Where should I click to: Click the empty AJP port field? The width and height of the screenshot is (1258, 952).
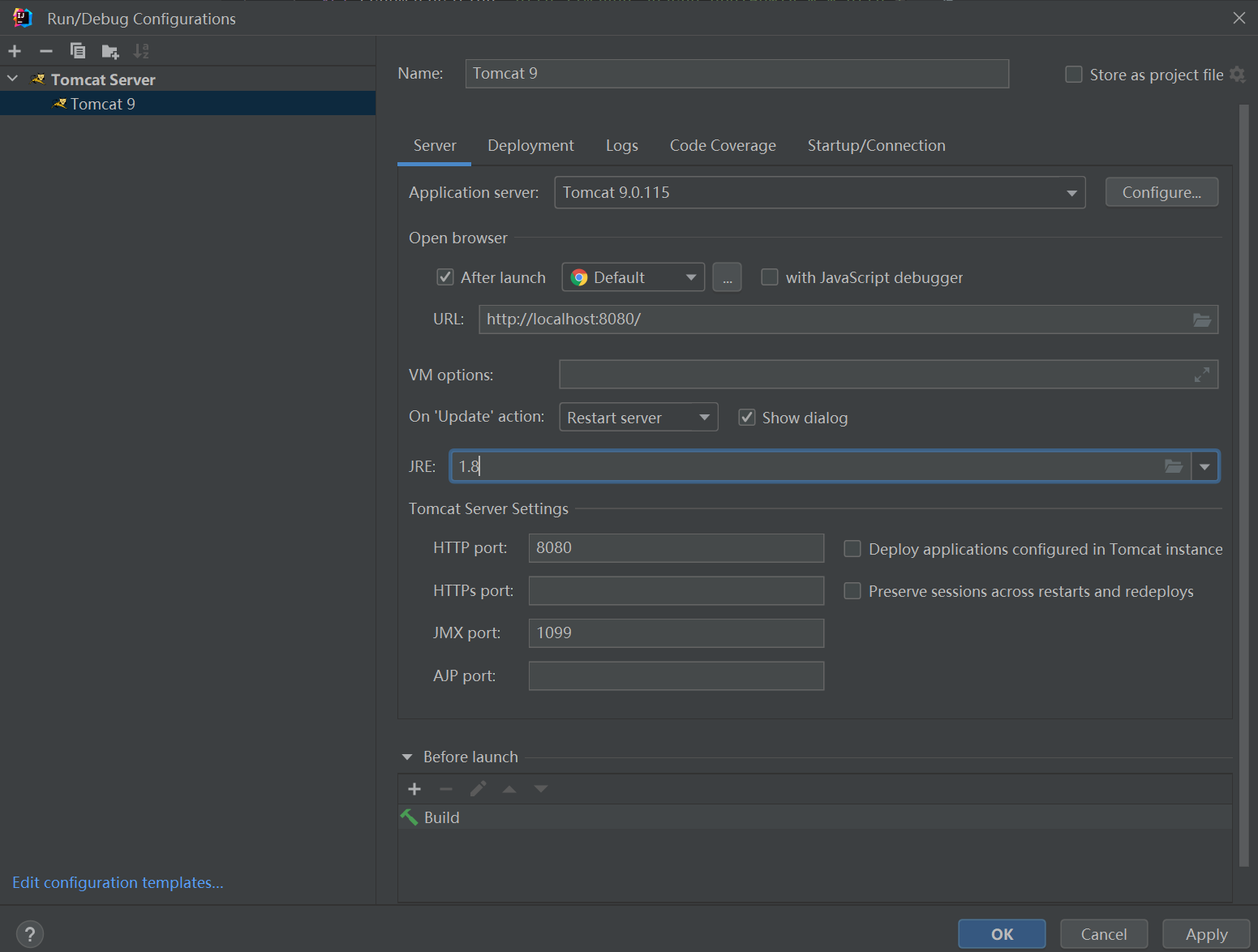point(676,675)
